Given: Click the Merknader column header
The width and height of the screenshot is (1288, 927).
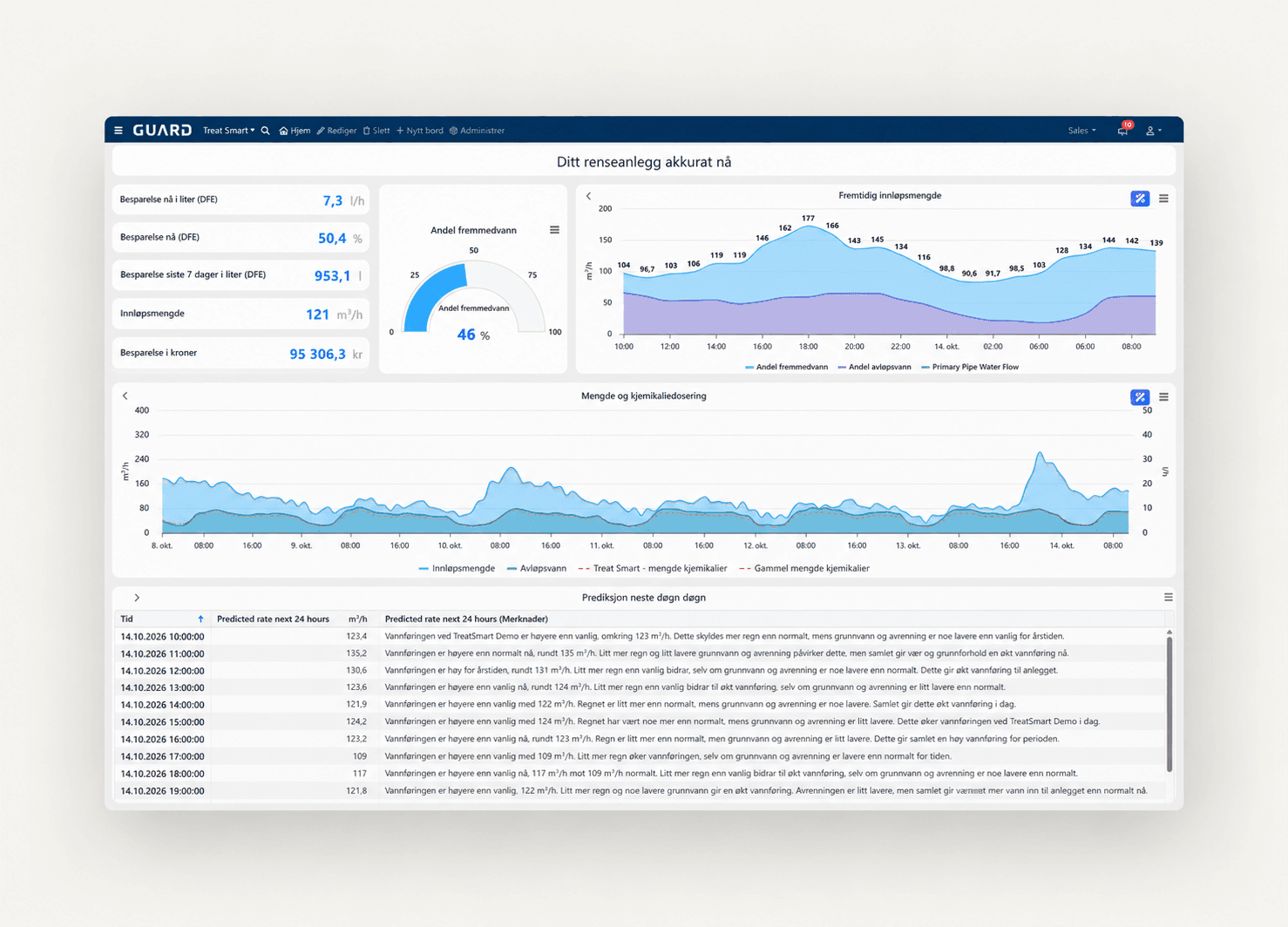Looking at the screenshot, I should point(466,619).
